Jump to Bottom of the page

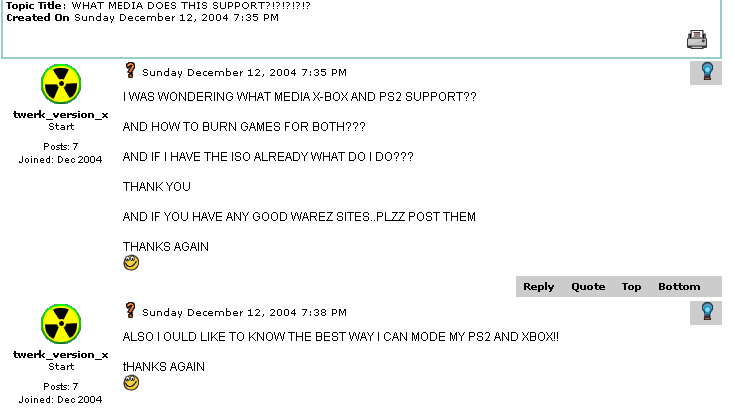click(x=679, y=286)
